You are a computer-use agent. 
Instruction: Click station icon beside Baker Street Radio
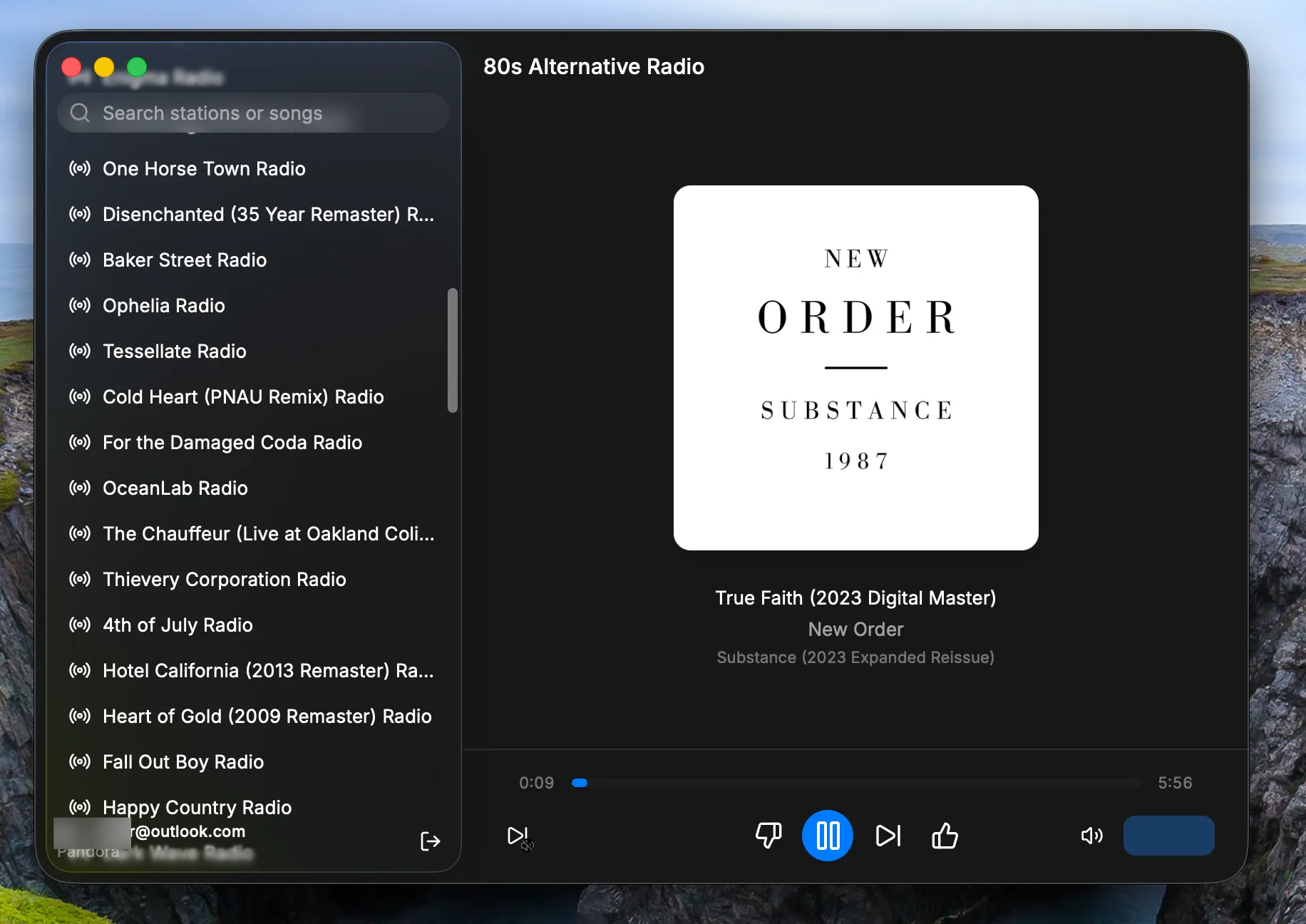coord(80,260)
